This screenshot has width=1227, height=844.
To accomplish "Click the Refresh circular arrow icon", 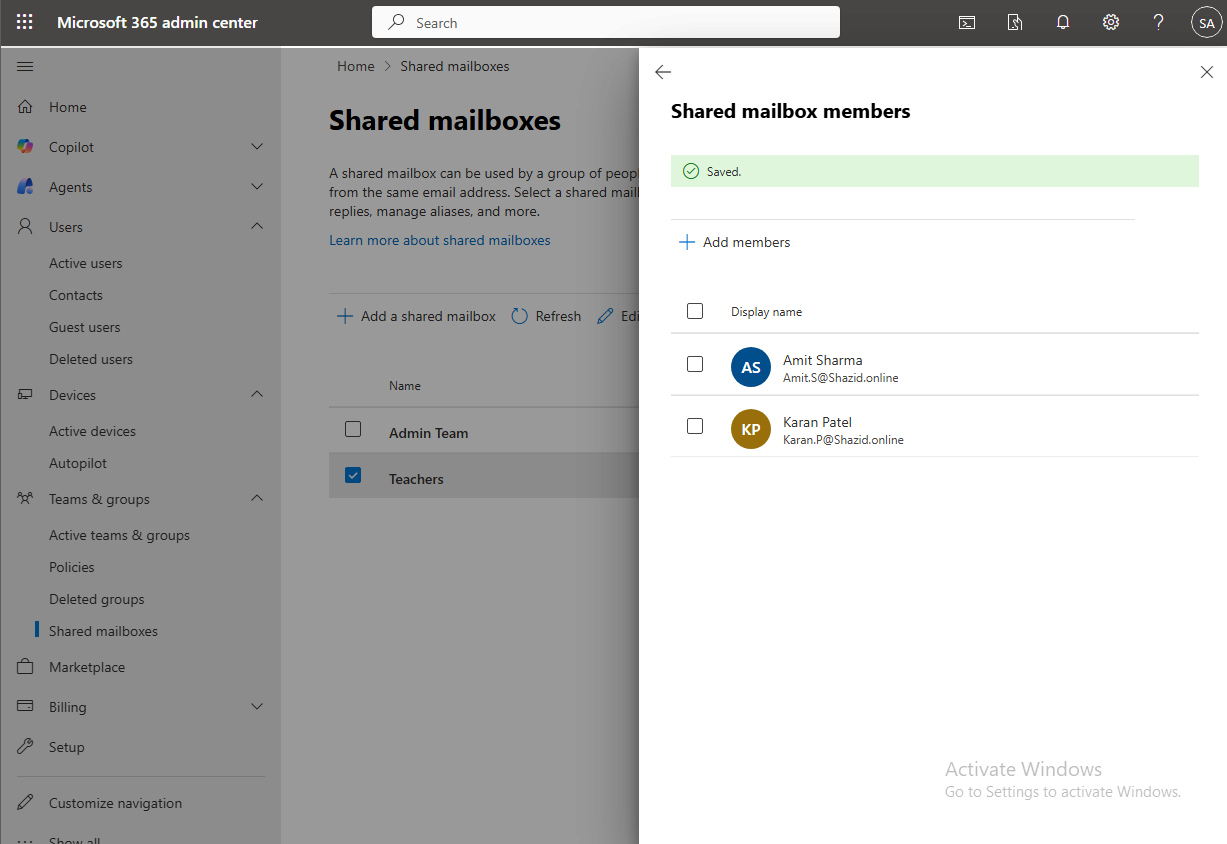I will click(x=520, y=316).
